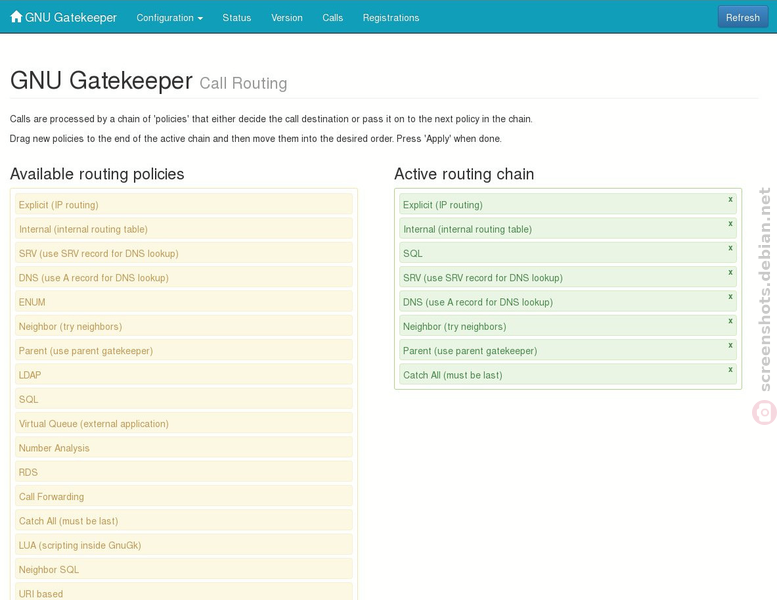Image resolution: width=777 pixels, height=600 pixels.
Task: Go to the Status page
Action: pyautogui.click(x=236, y=18)
